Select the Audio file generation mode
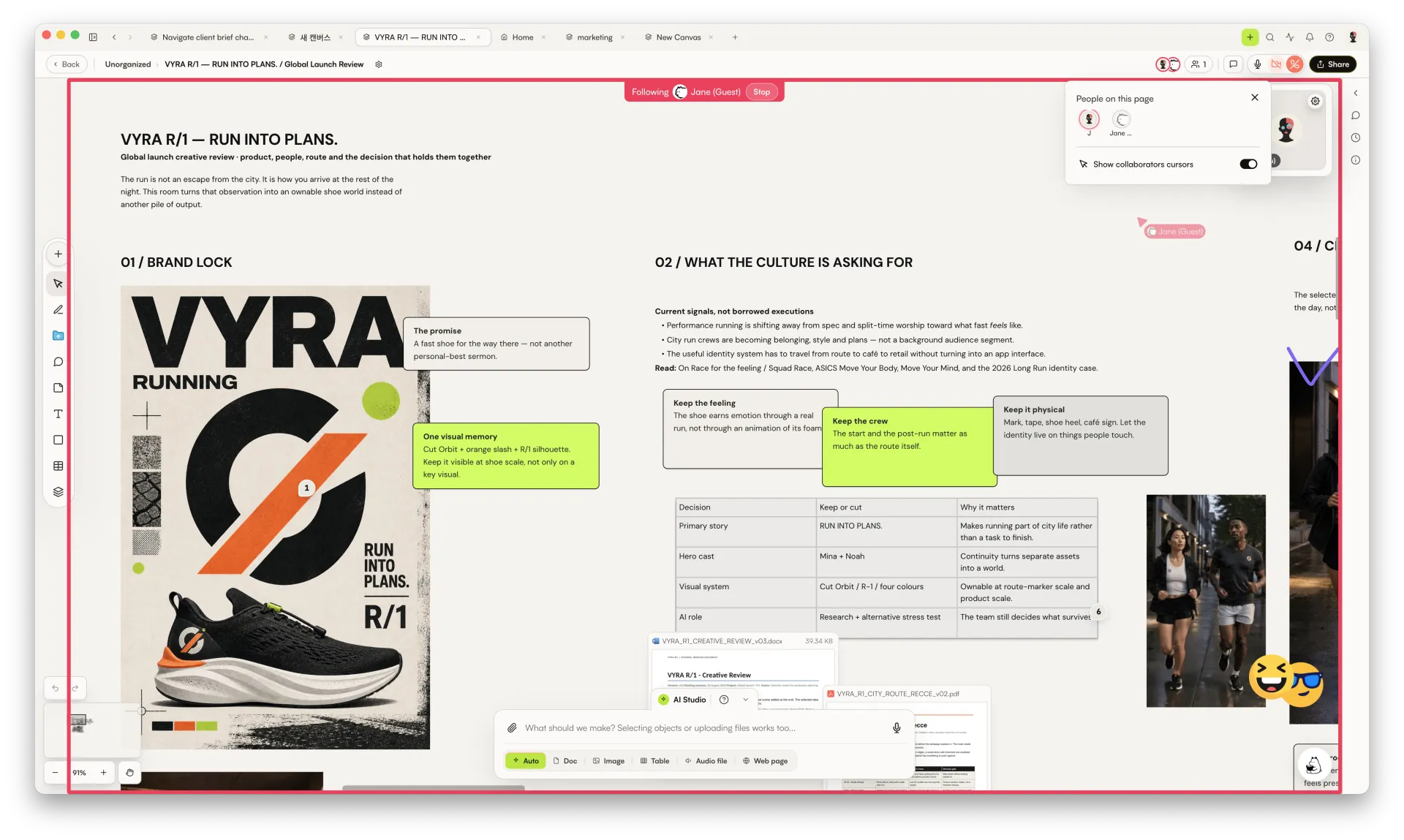The height and width of the screenshot is (840, 1404). 706,761
